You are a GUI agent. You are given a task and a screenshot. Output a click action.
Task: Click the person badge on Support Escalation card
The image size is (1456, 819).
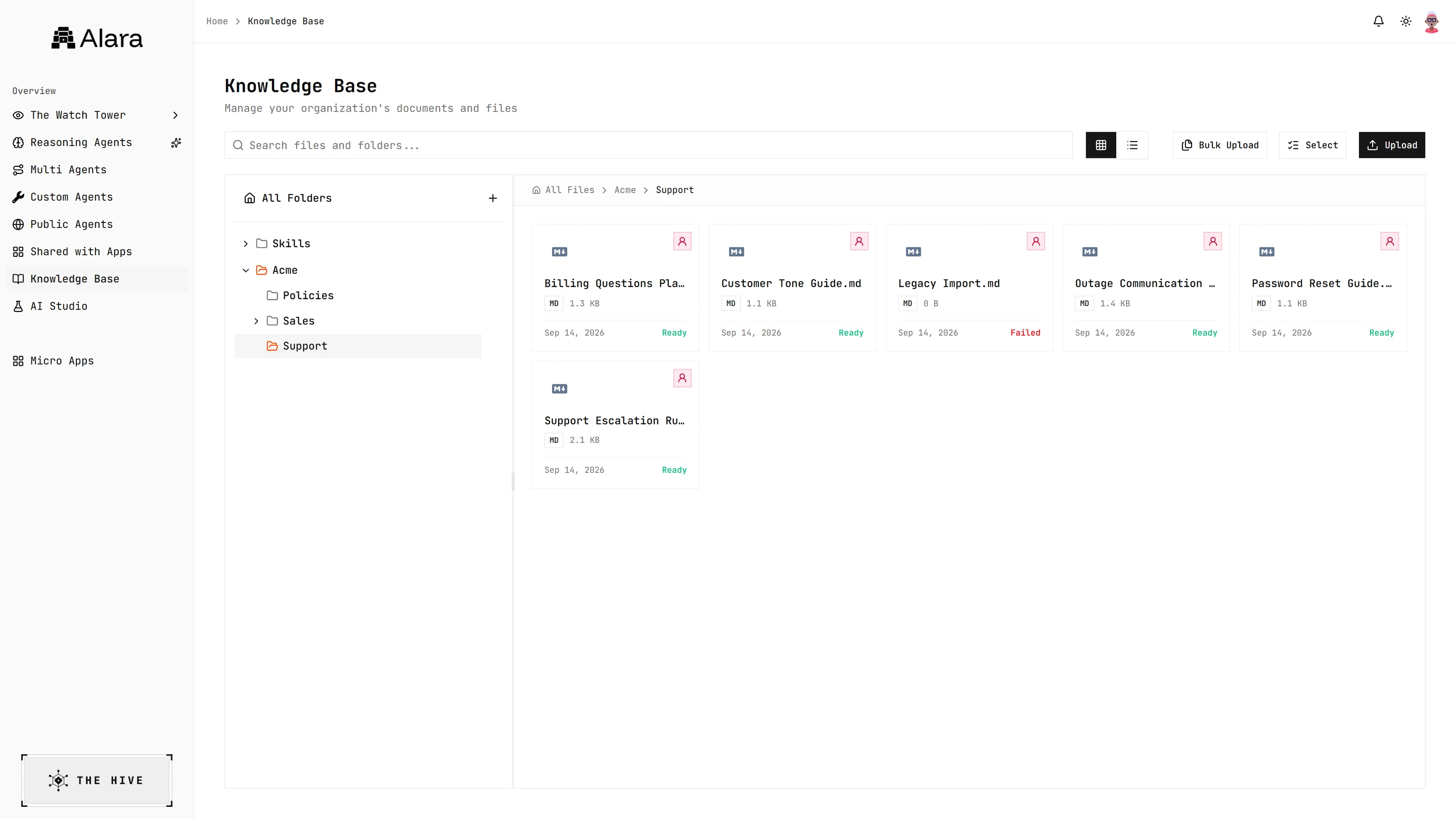point(682,378)
